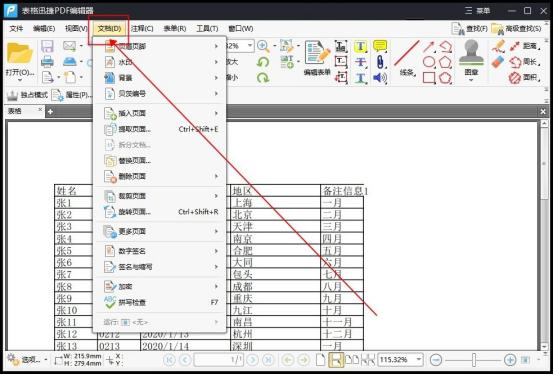Screen dimensions: 554x375
Task: Choose 提取页面... from the document menu
Action: point(160,129)
